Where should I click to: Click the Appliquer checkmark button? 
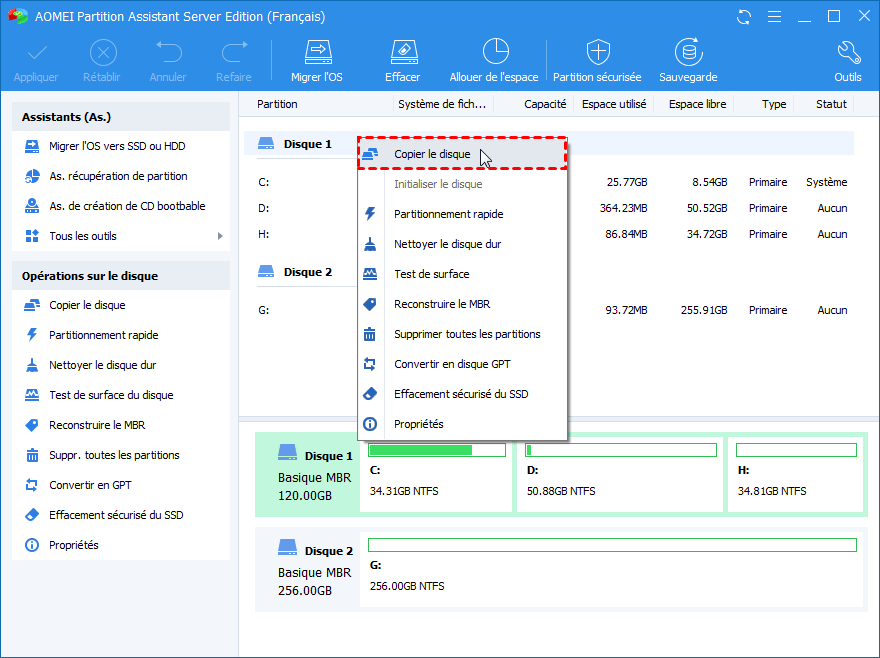pos(36,61)
